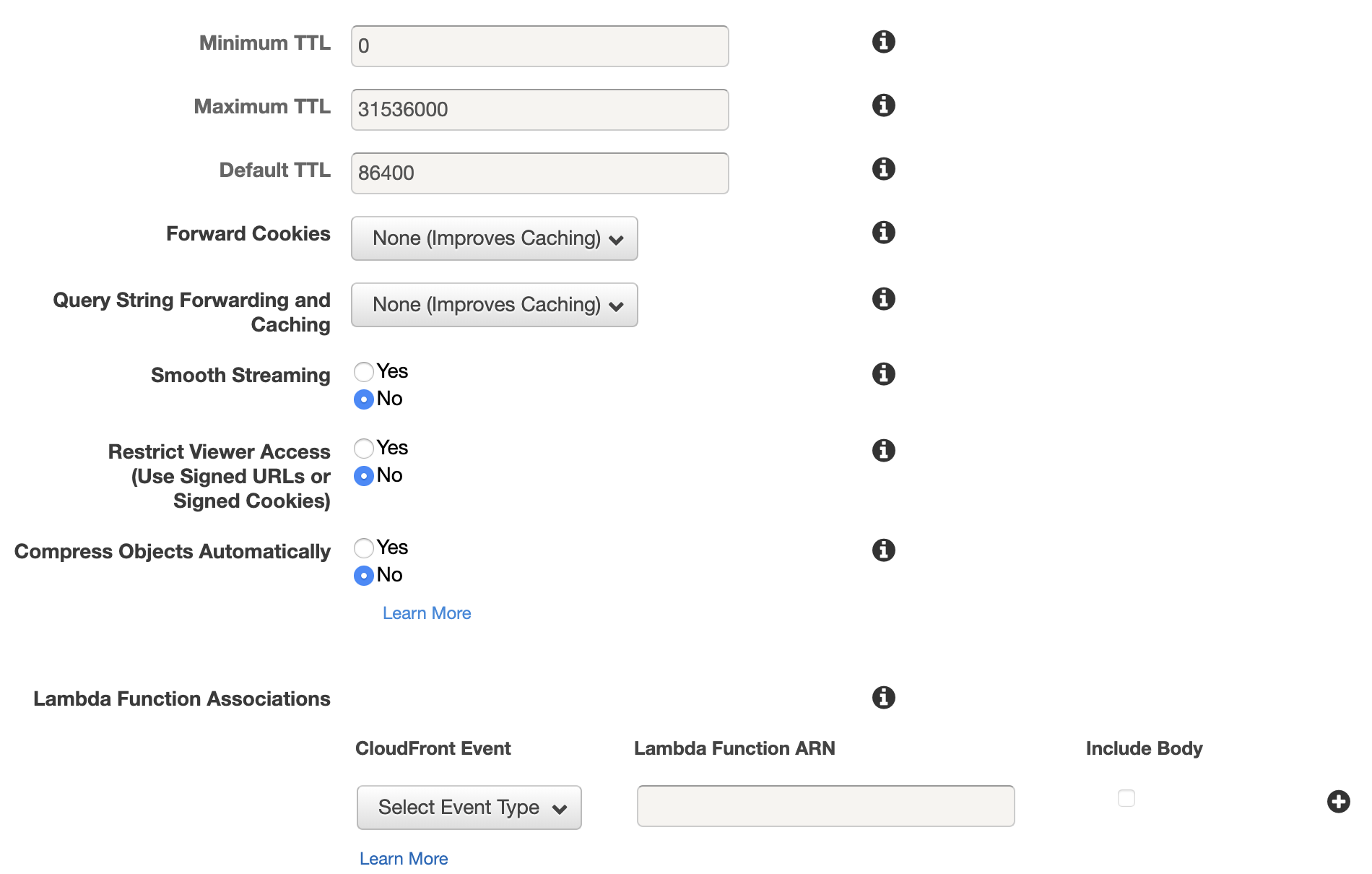Image resolution: width=1372 pixels, height=874 pixels.
Task: Click the info icon beside Minimum TTL
Action: [883, 42]
